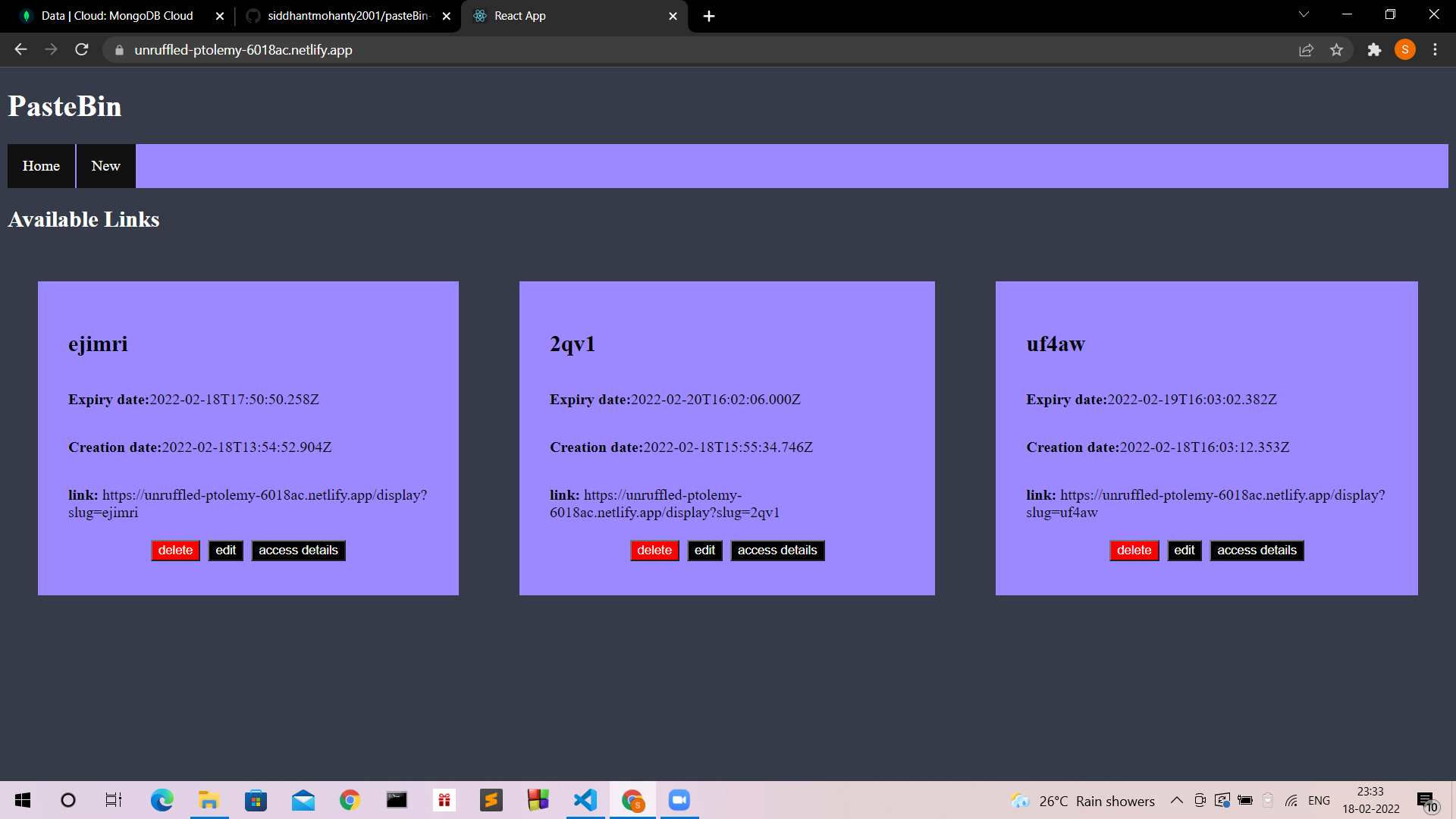
Task: Click the back navigation arrow
Action: tap(20, 49)
